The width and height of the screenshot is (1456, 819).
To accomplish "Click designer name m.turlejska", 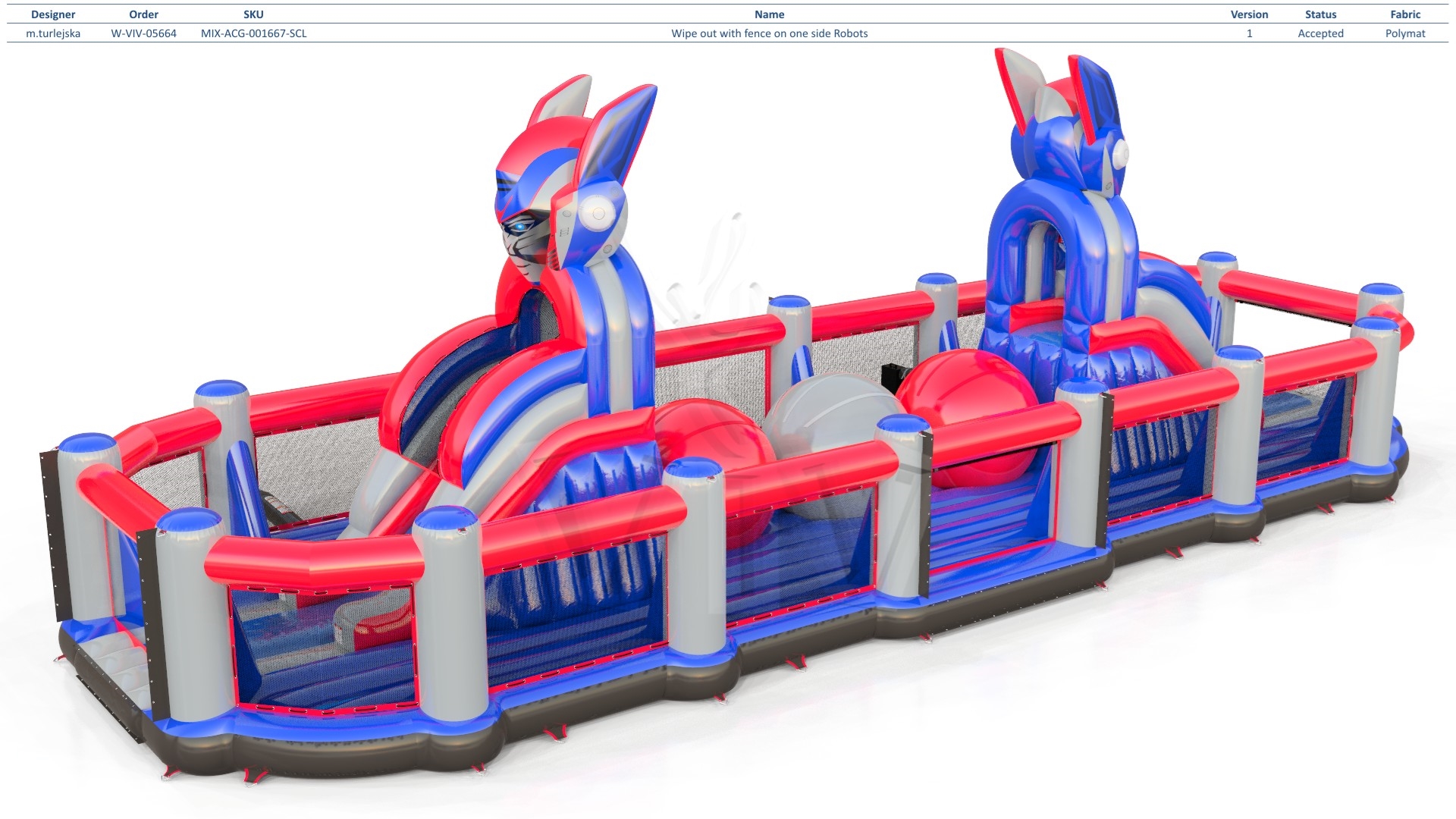I will tap(53, 33).
